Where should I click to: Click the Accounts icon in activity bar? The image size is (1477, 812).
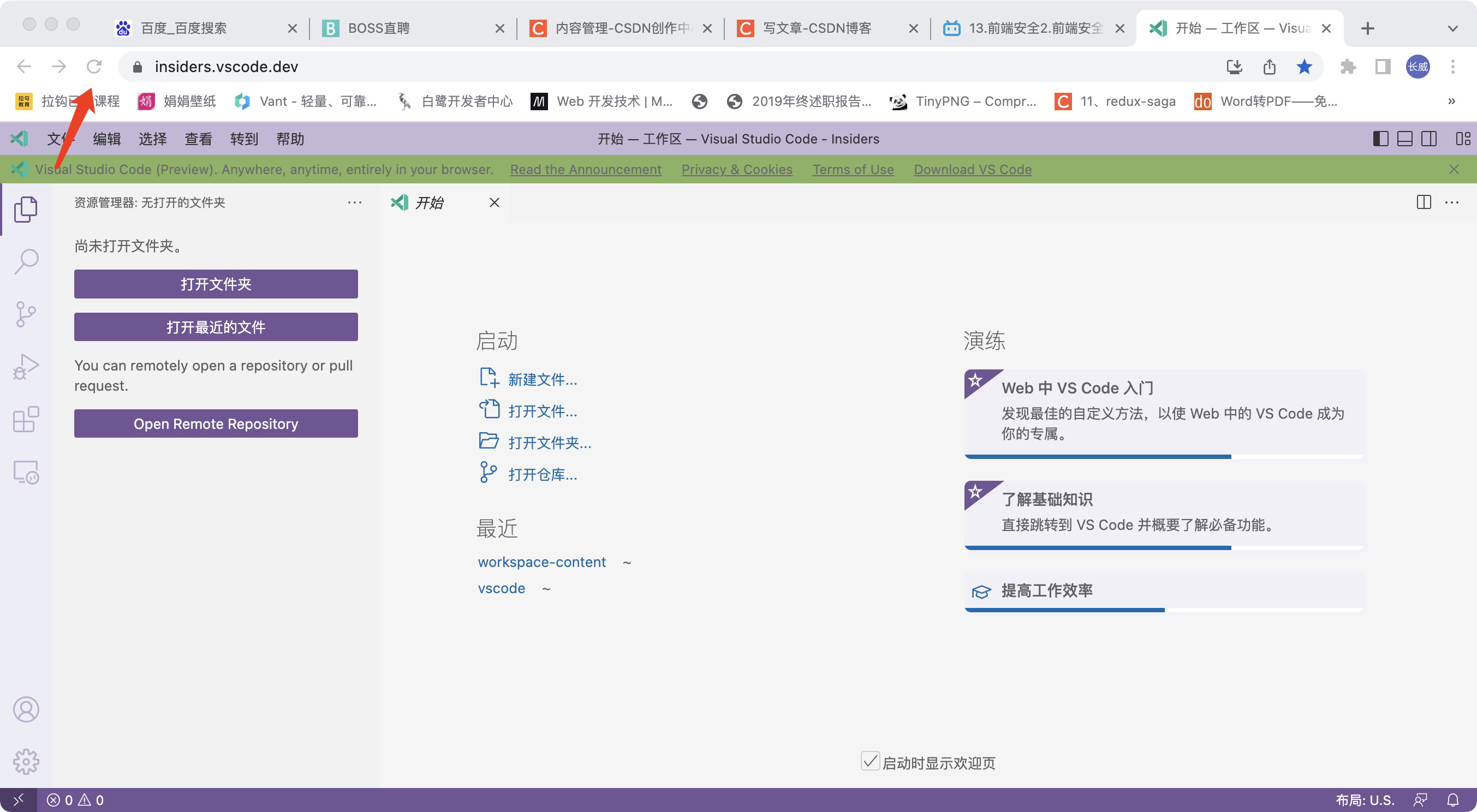click(26, 709)
